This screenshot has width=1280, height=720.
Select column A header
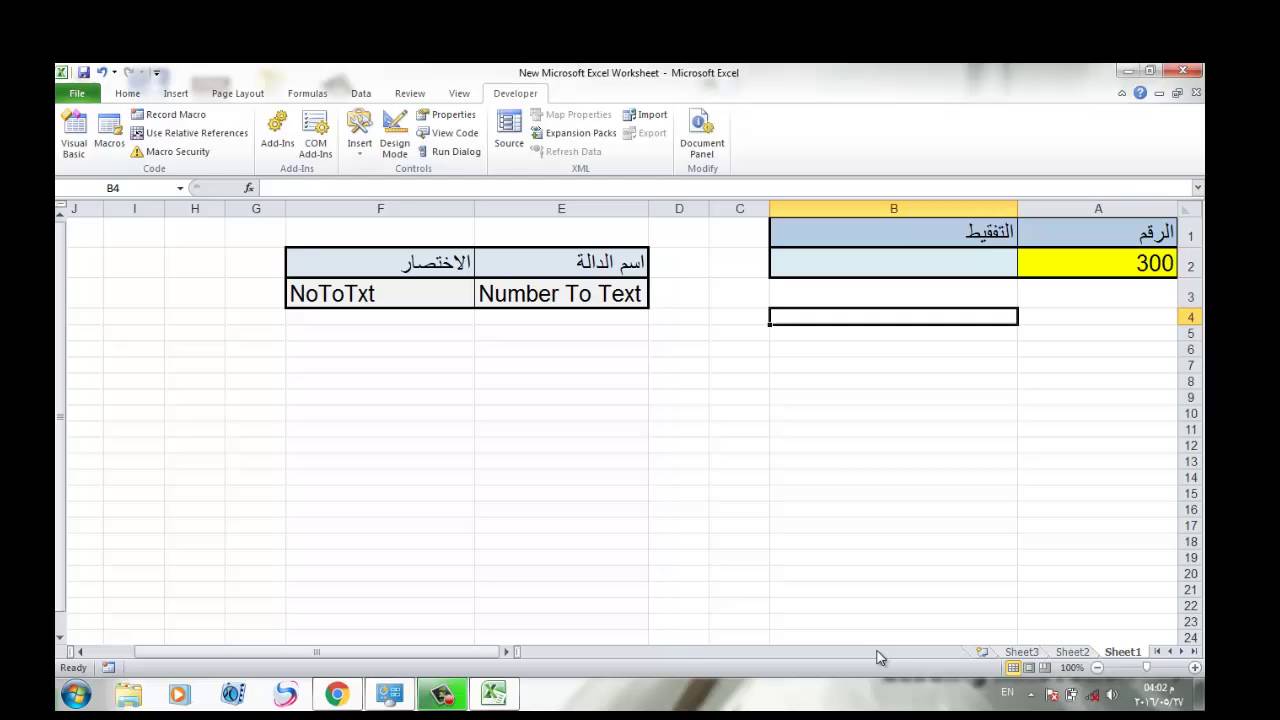(x=1098, y=208)
